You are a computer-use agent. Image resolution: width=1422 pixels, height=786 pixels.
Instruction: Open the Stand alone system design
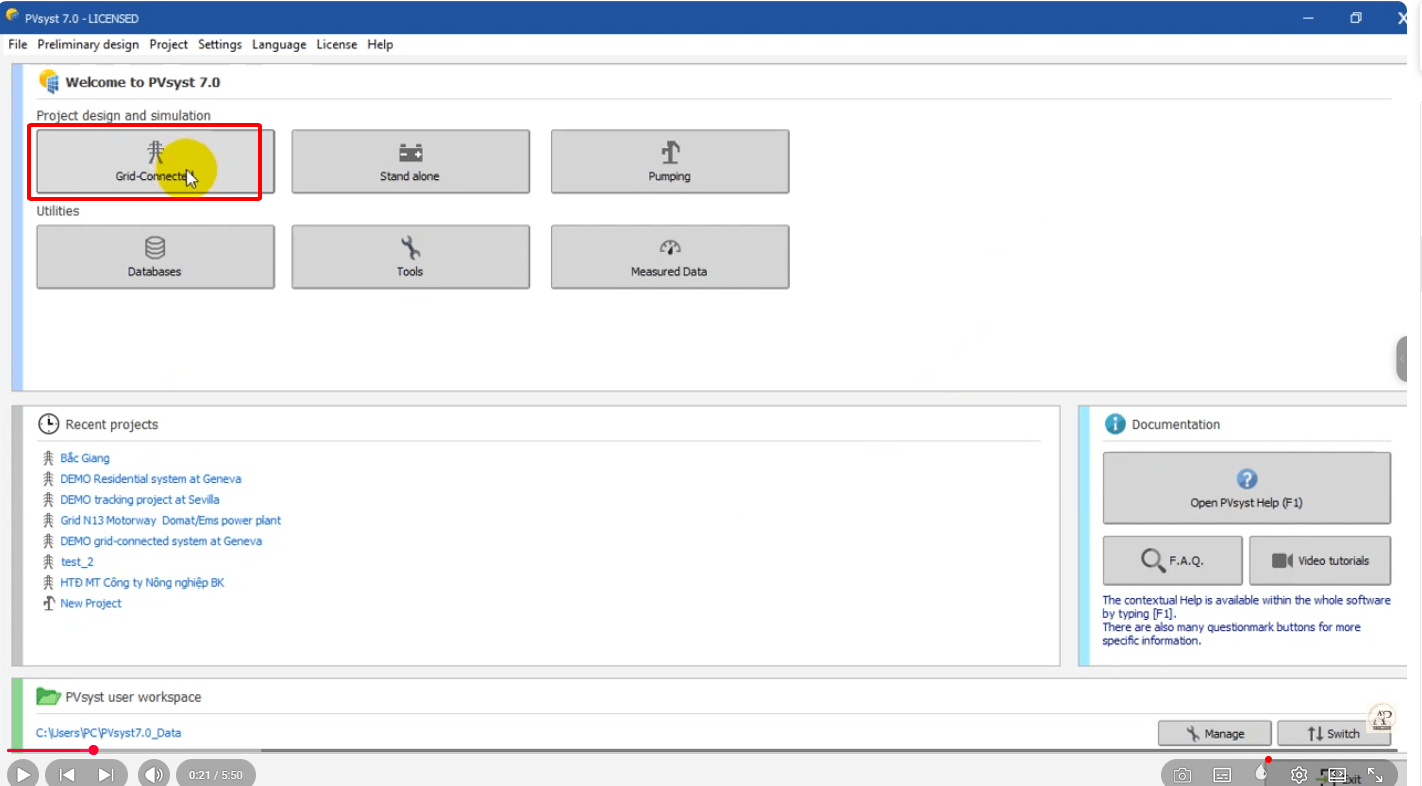pyautogui.click(x=410, y=161)
